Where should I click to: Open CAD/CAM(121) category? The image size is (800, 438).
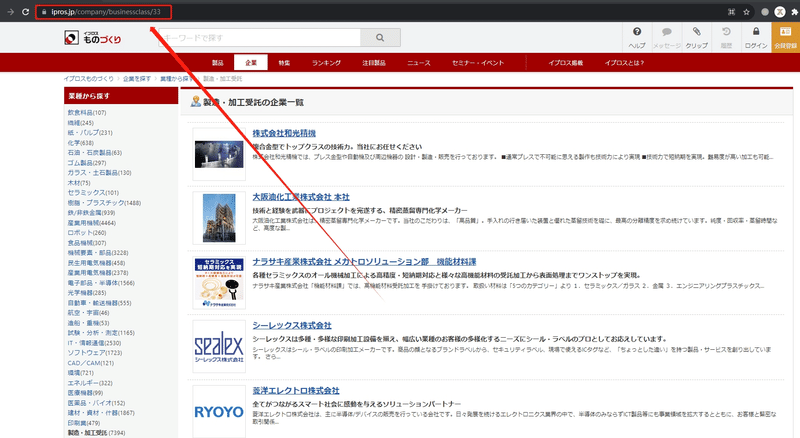click(x=91, y=363)
